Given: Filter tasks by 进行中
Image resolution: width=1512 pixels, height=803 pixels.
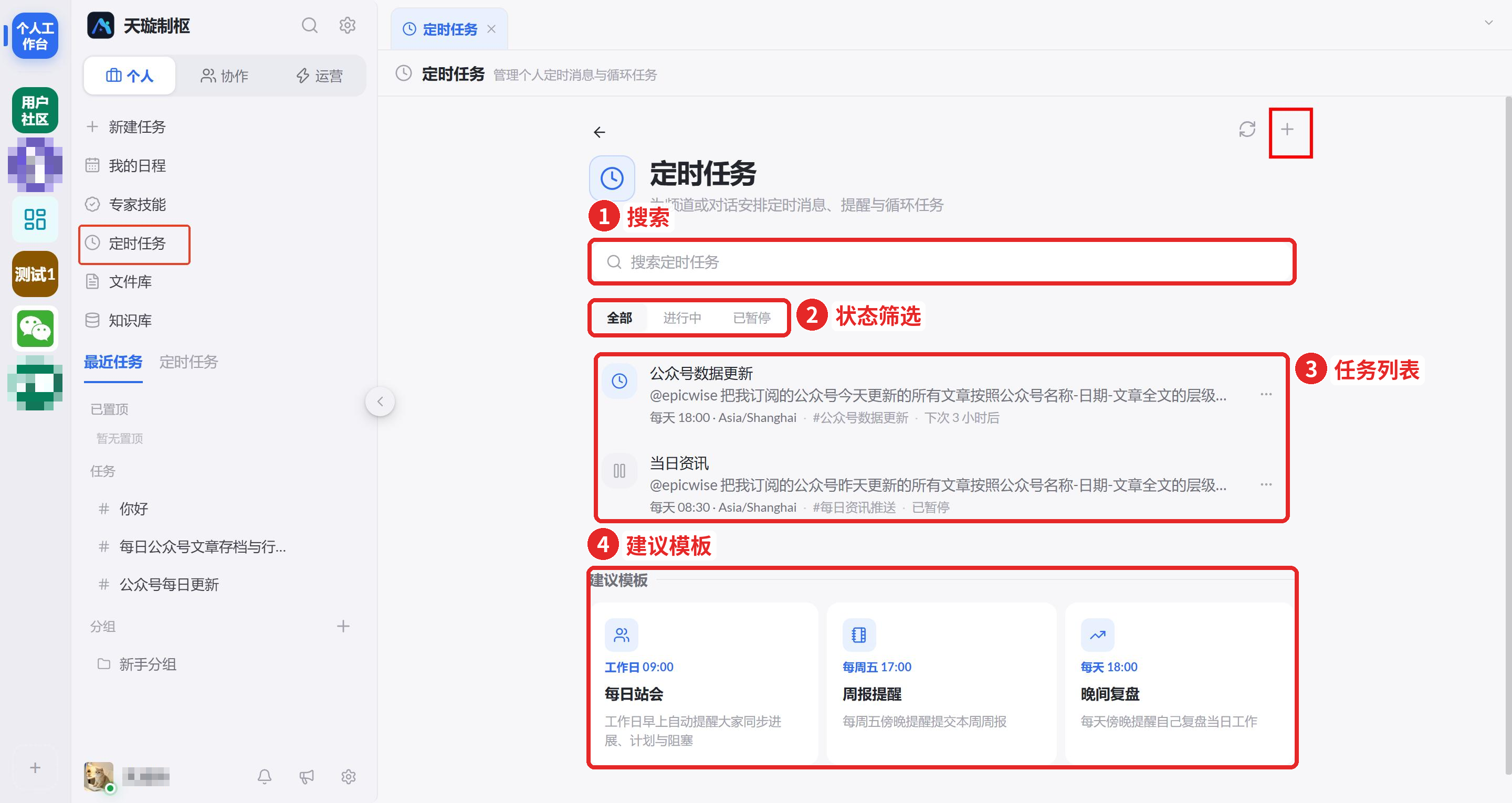Looking at the screenshot, I should (682, 318).
